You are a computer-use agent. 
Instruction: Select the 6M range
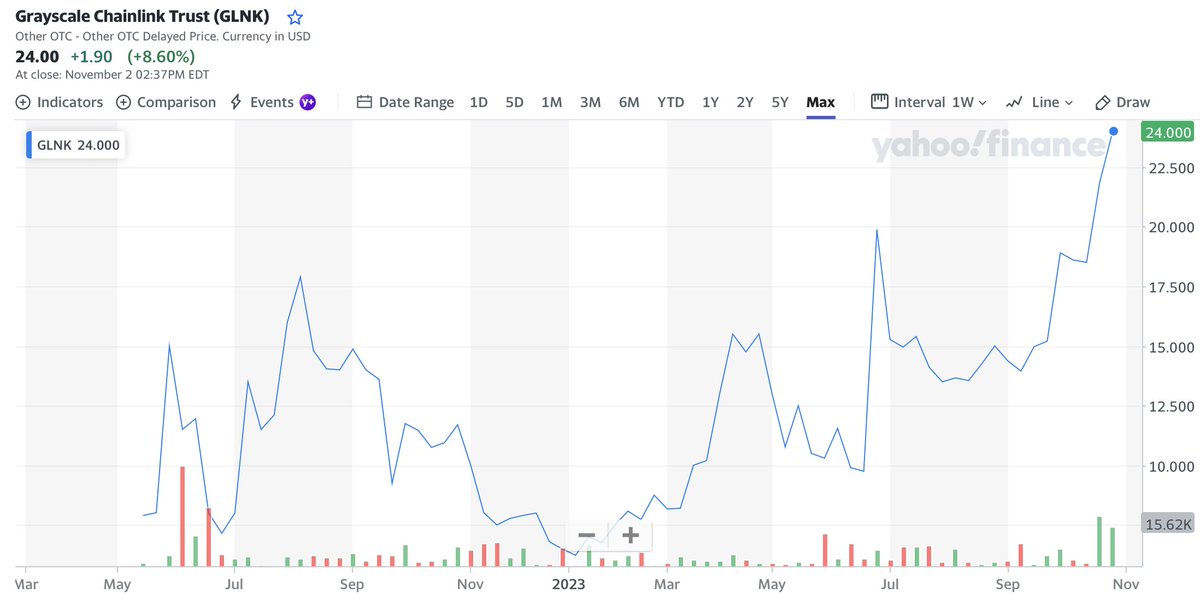628,102
